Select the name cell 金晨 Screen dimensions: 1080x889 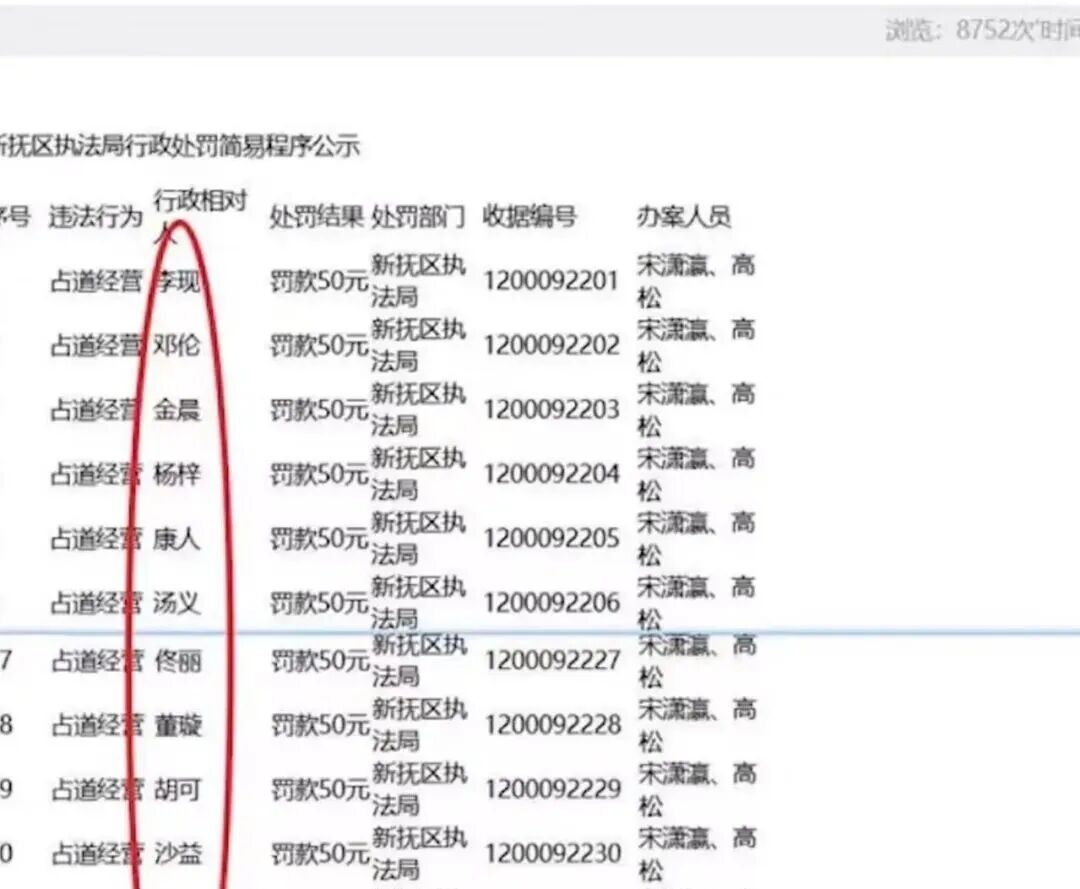coord(177,410)
